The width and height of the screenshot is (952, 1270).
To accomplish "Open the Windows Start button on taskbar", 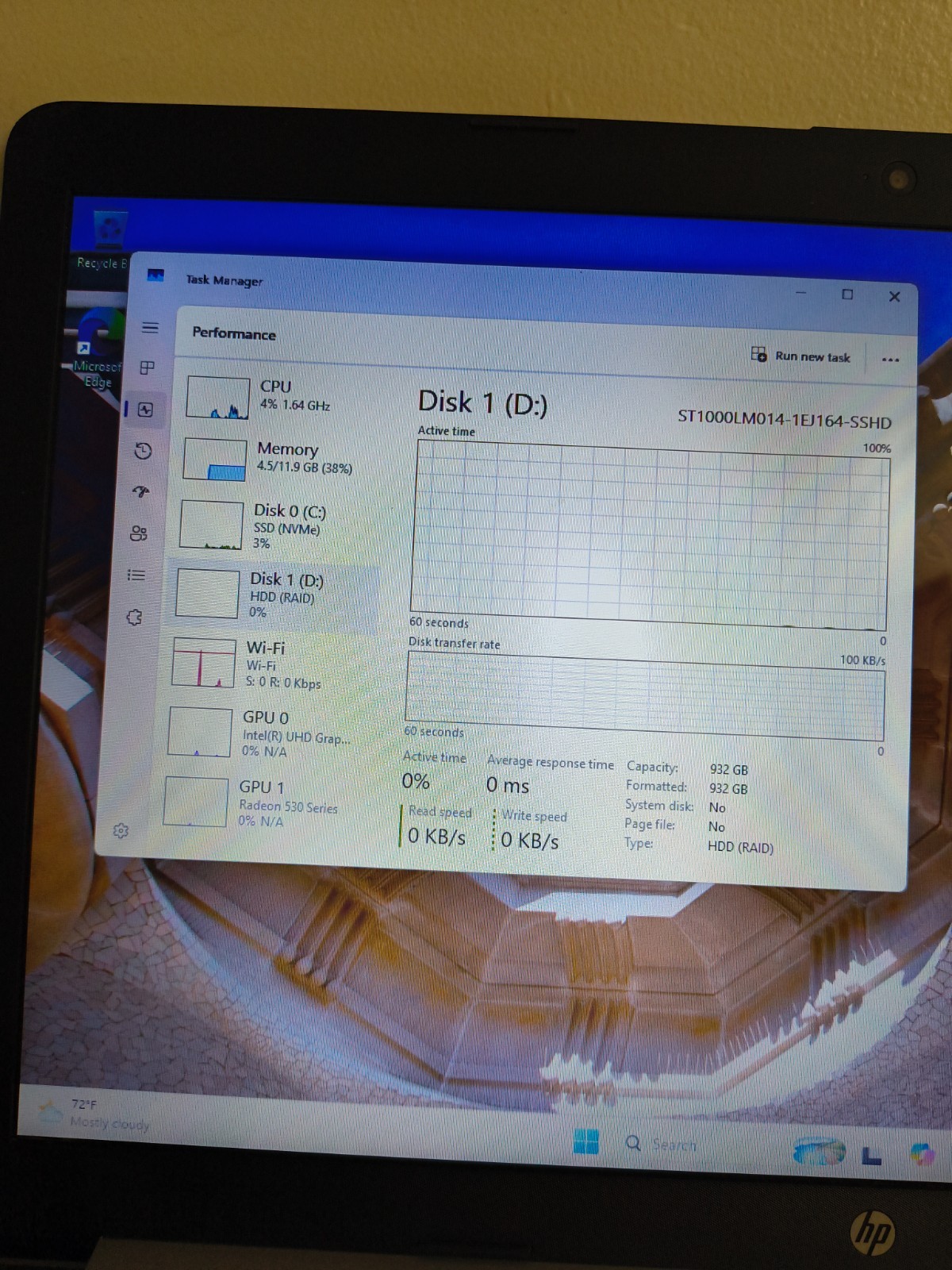I will (x=586, y=1141).
